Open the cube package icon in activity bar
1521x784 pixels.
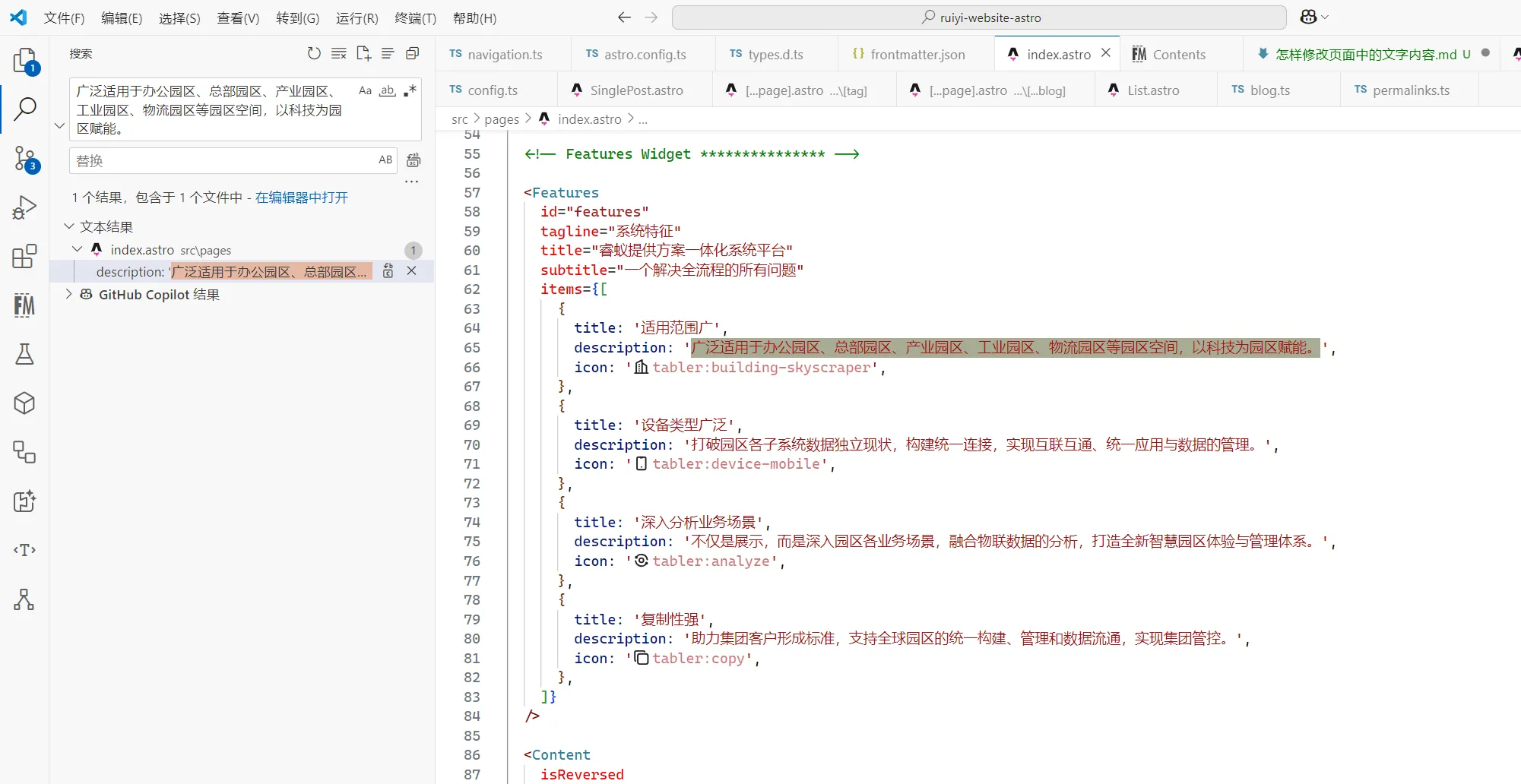click(24, 403)
